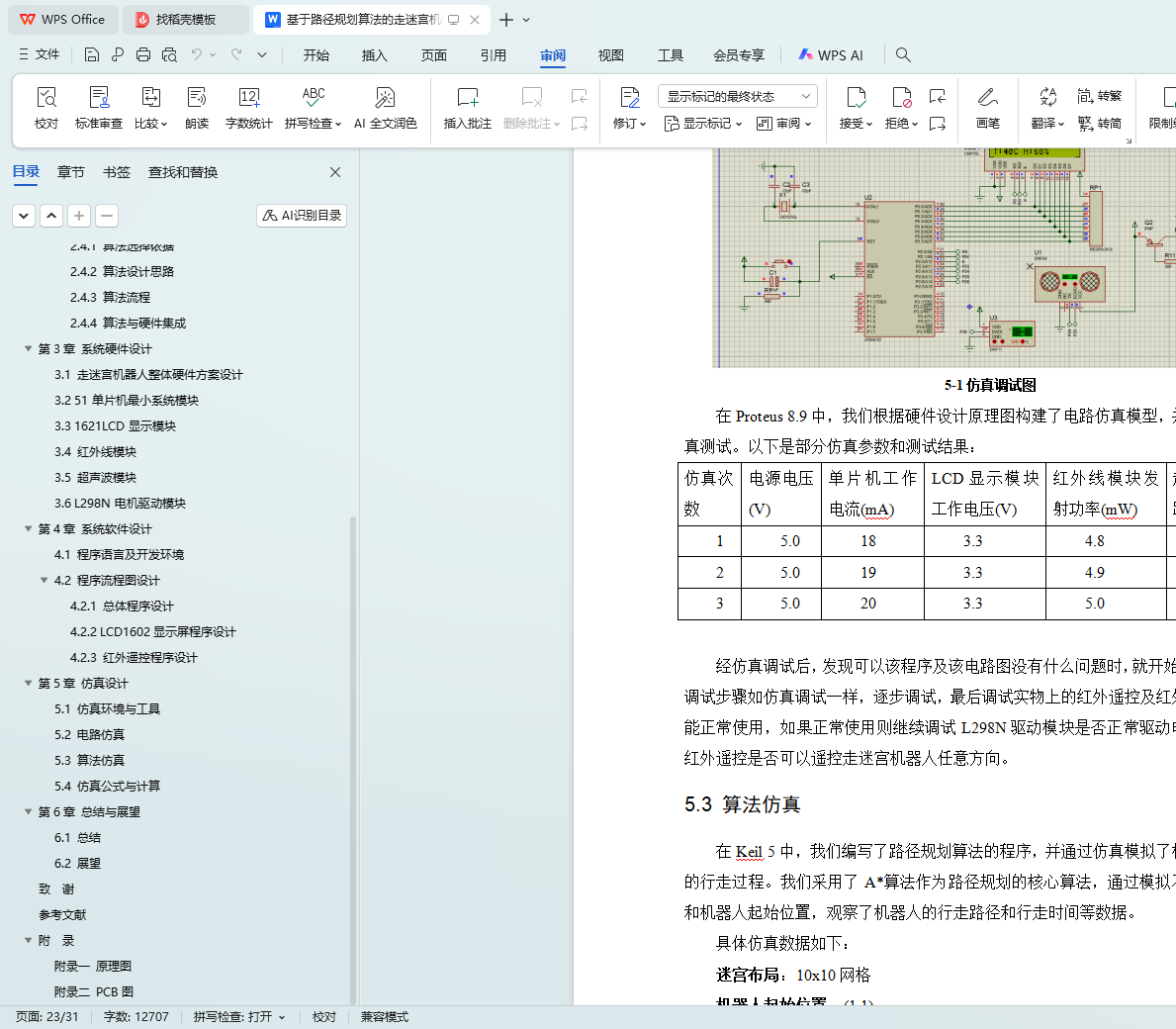
Task: Collapse the 第 3 章 系统硬件设计 node
Action: point(28,348)
